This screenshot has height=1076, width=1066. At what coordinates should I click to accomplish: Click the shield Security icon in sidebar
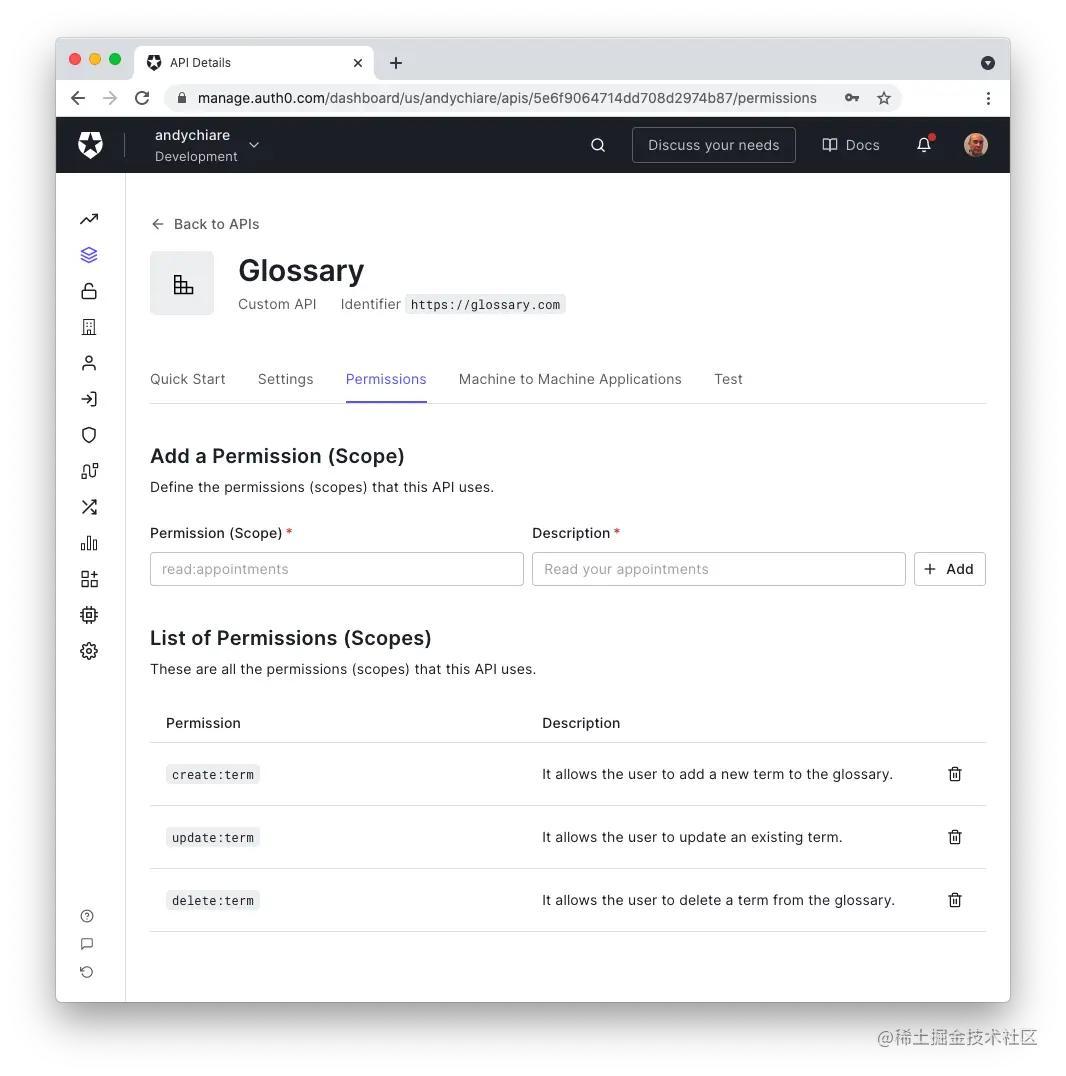[89, 434]
